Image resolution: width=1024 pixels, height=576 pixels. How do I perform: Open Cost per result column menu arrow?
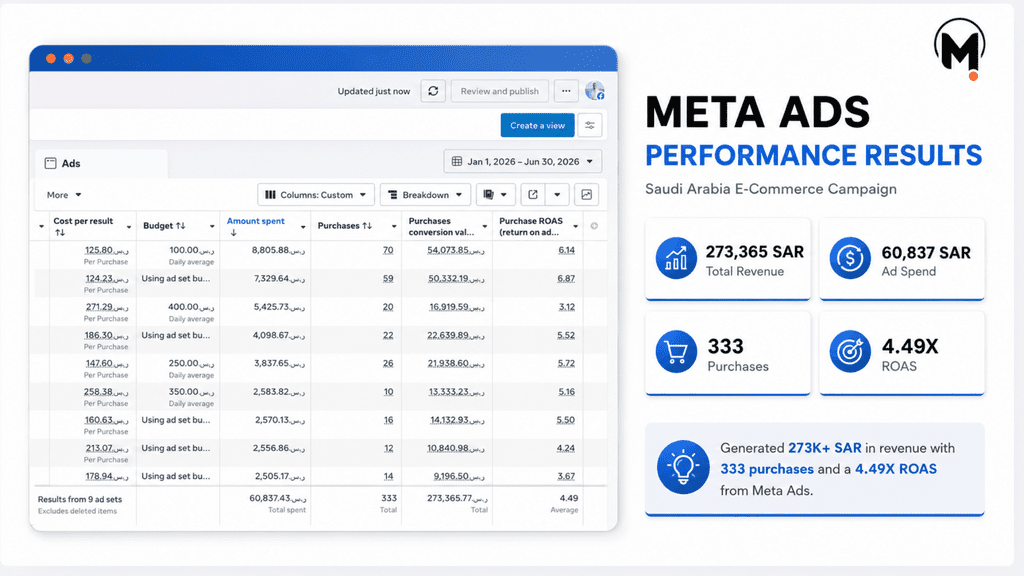pos(129,227)
